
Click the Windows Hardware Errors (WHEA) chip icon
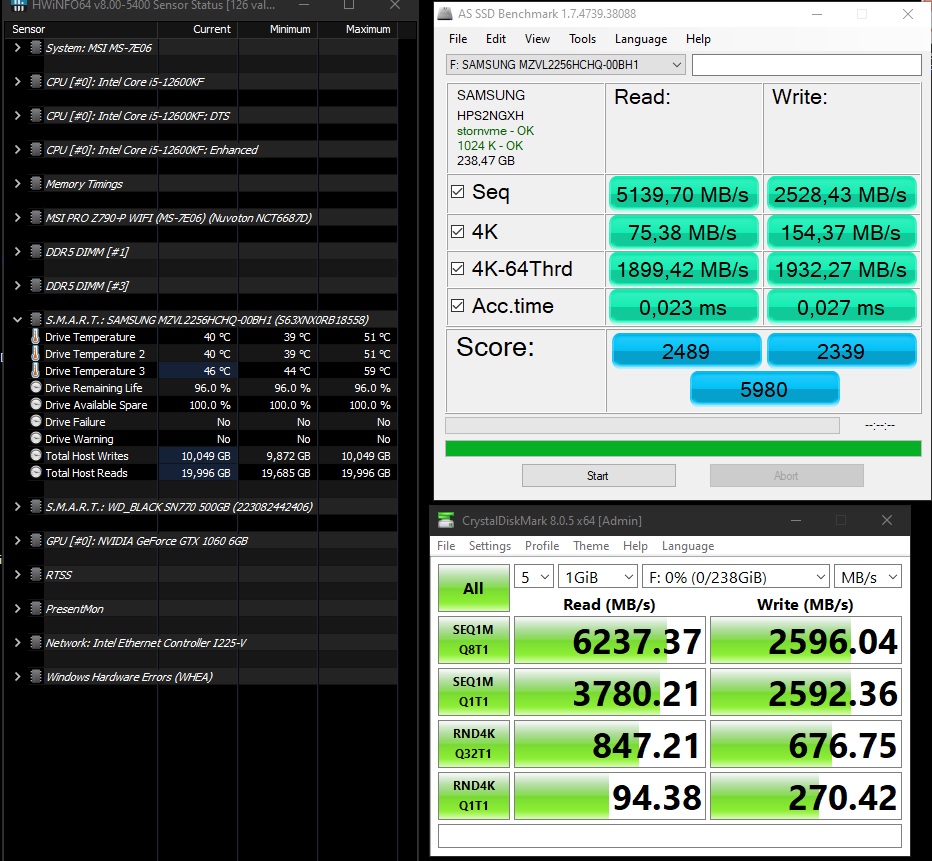[x=36, y=676]
